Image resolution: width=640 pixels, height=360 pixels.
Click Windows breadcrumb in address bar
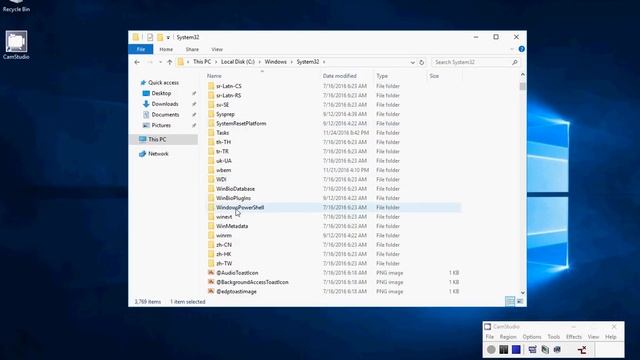pyautogui.click(x=276, y=62)
